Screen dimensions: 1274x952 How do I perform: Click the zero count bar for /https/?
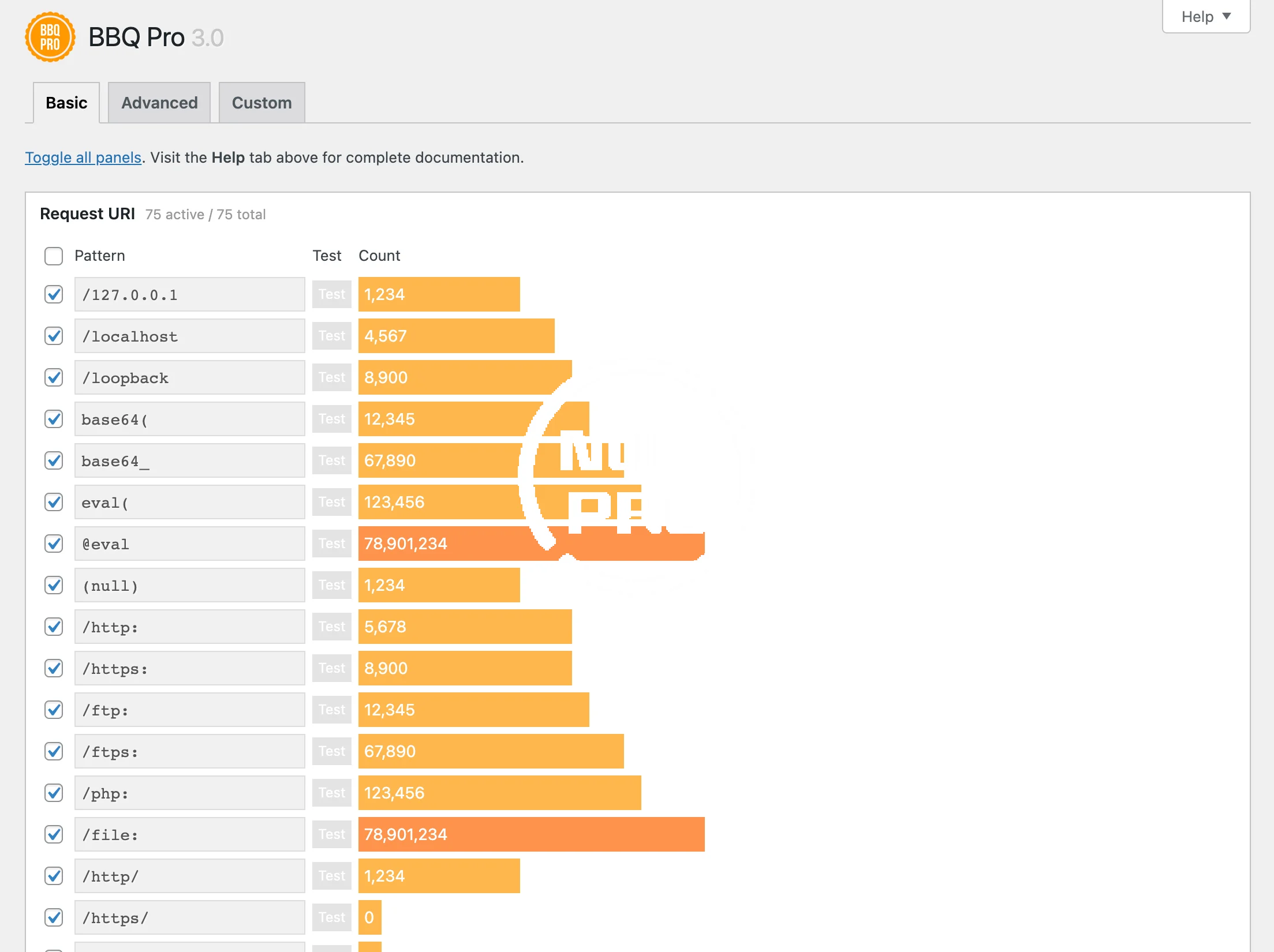point(369,917)
